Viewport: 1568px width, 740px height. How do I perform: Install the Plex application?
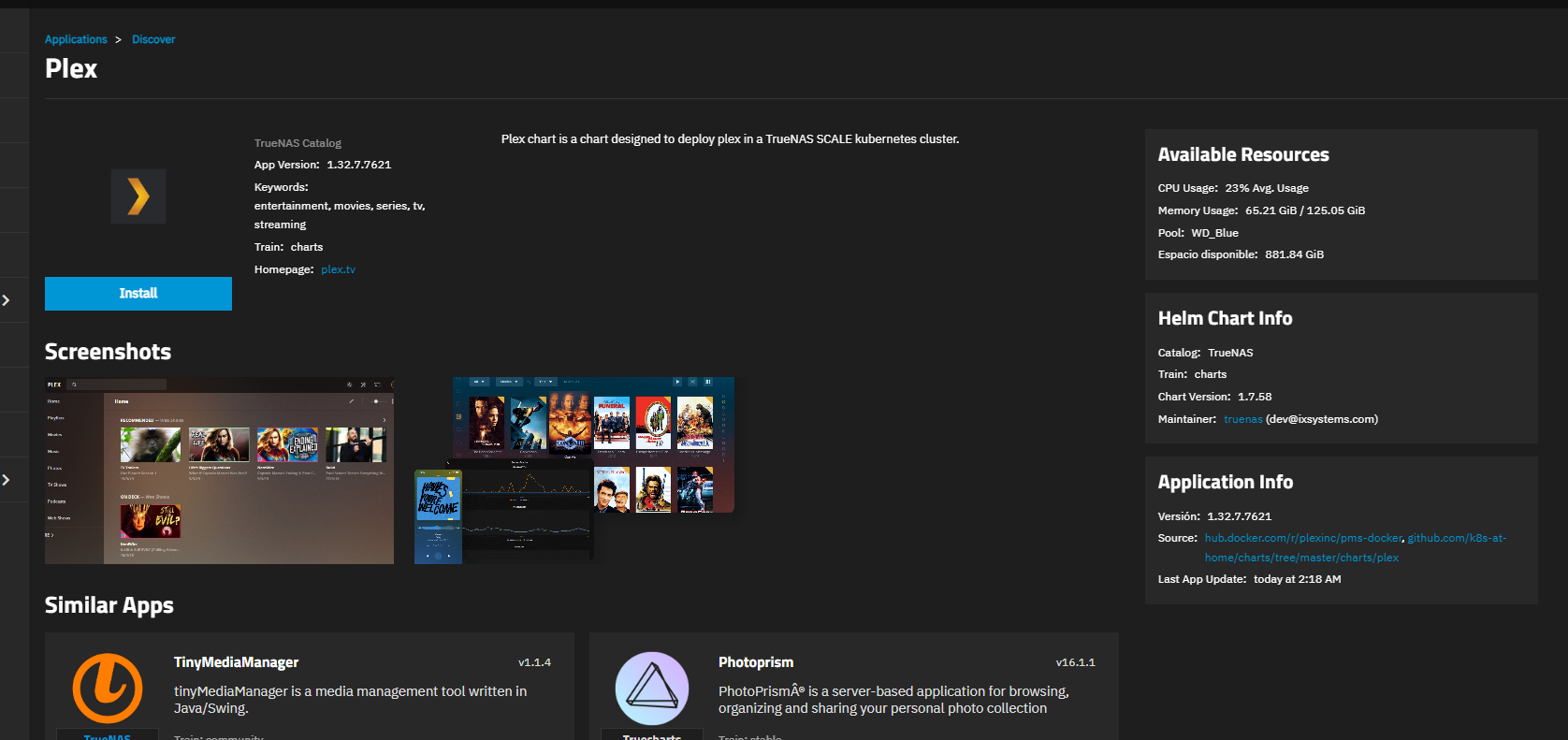(x=138, y=294)
